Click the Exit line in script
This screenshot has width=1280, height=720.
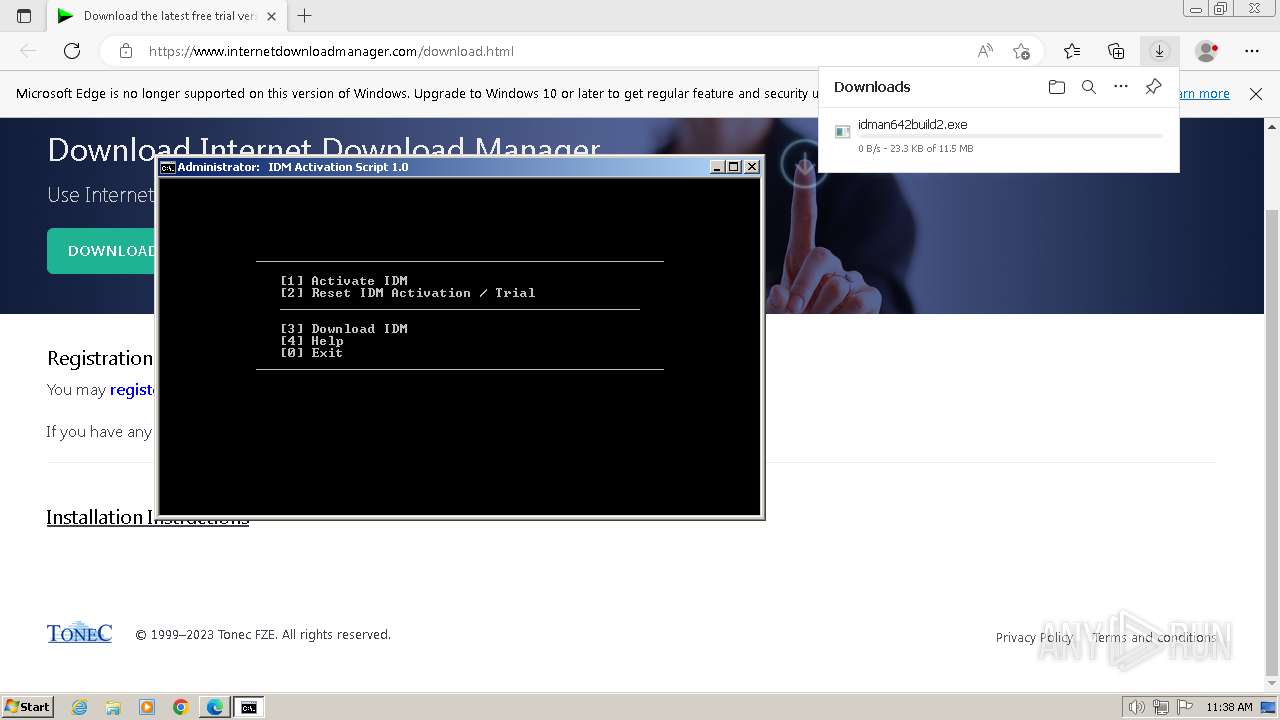coord(312,353)
